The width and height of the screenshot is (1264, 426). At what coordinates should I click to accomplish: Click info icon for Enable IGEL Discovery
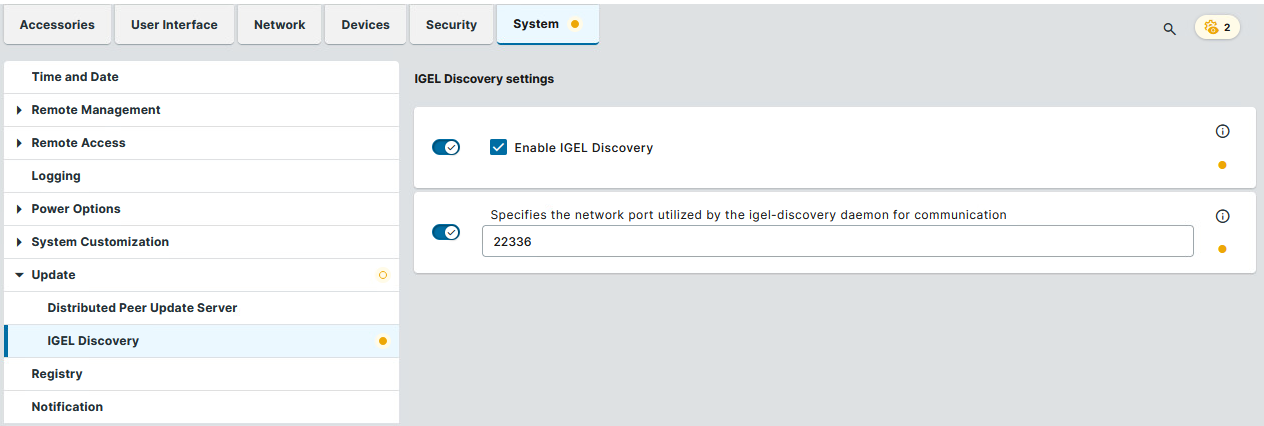(1222, 131)
